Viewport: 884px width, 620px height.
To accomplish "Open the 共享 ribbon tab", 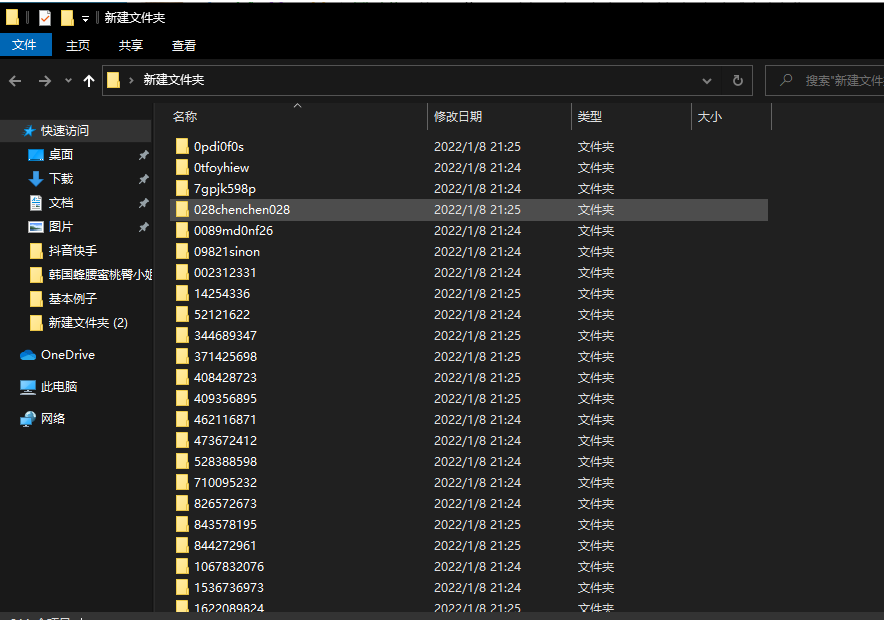I will coord(131,45).
